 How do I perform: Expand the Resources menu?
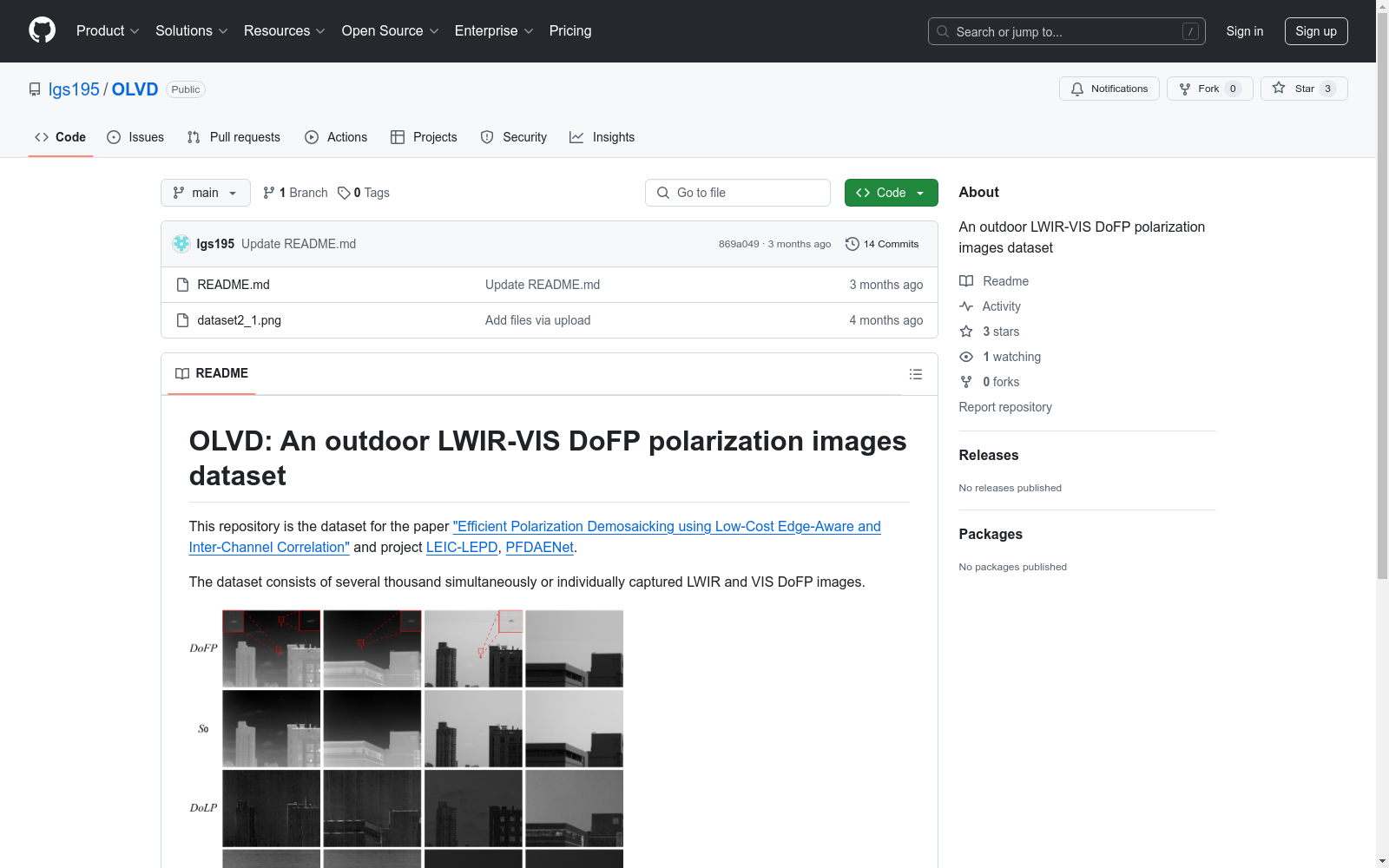click(285, 31)
